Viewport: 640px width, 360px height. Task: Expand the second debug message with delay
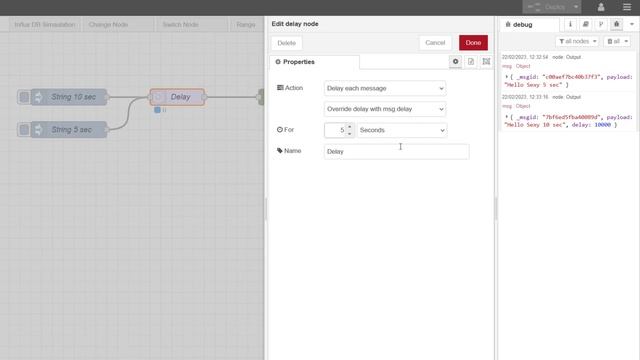click(x=507, y=117)
